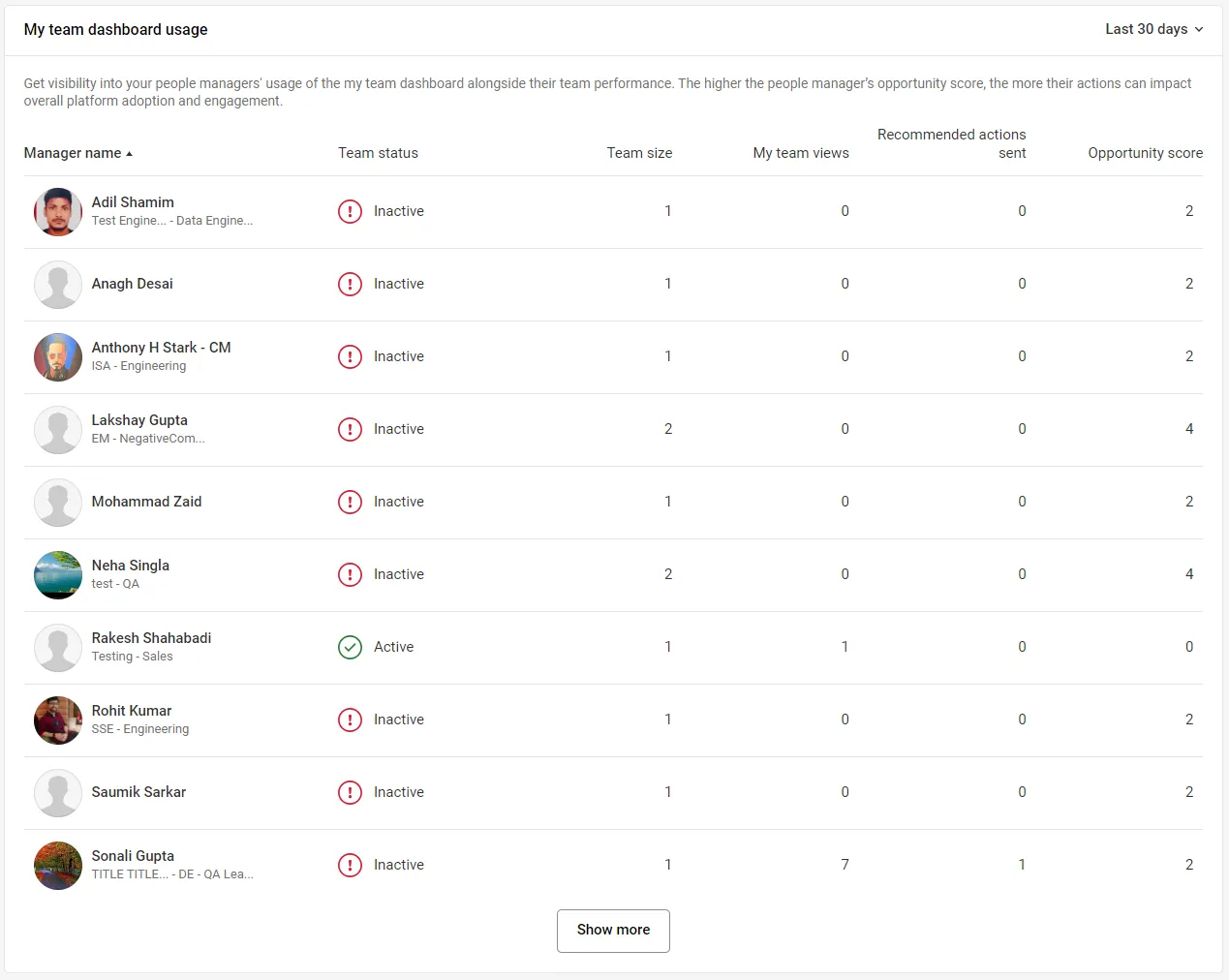Viewport: 1229px width, 980px height.
Task: Click Sonali Gupta's inactive warning icon
Action: click(350, 865)
